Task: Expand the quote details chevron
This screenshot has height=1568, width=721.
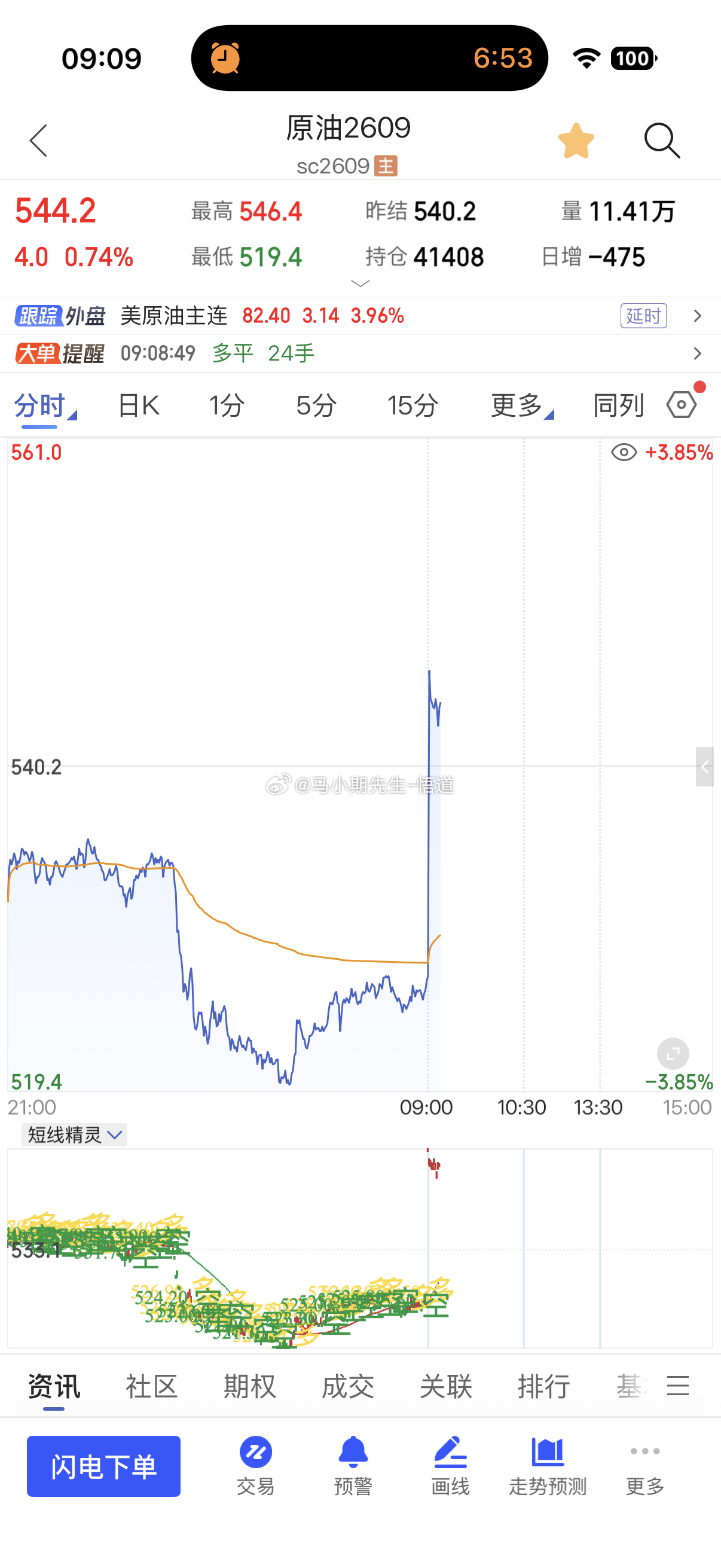Action: (x=361, y=283)
